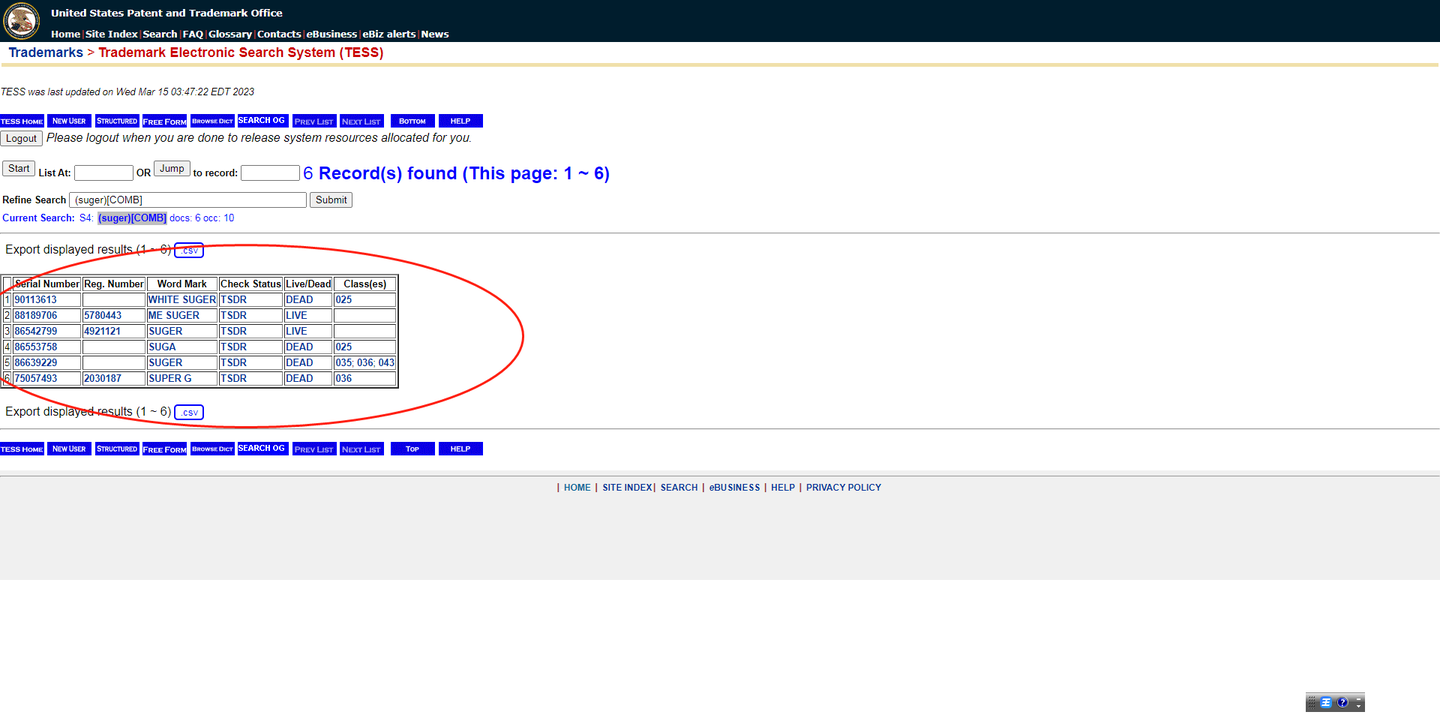Open serial number 88189706
Viewport: 1440px width, 727px height.
[x=36, y=316]
